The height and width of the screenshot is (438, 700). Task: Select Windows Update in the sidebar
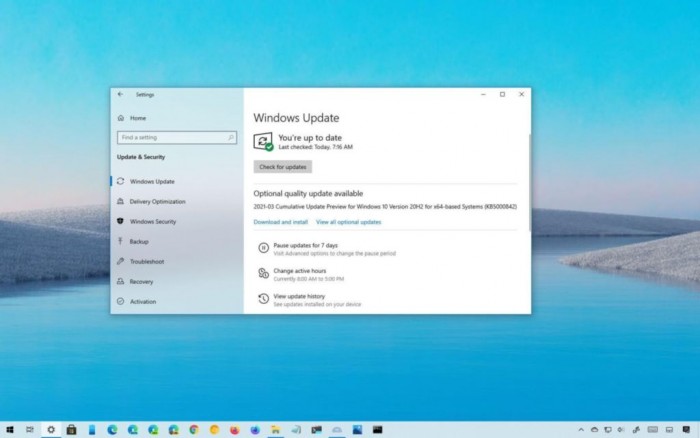click(x=151, y=181)
